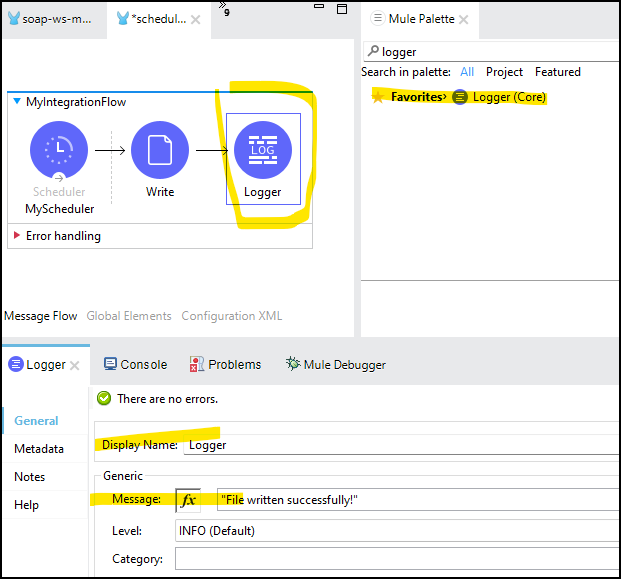Click the magnifier icon in palette search
This screenshot has height=579, width=621.
tap(373, 52)
